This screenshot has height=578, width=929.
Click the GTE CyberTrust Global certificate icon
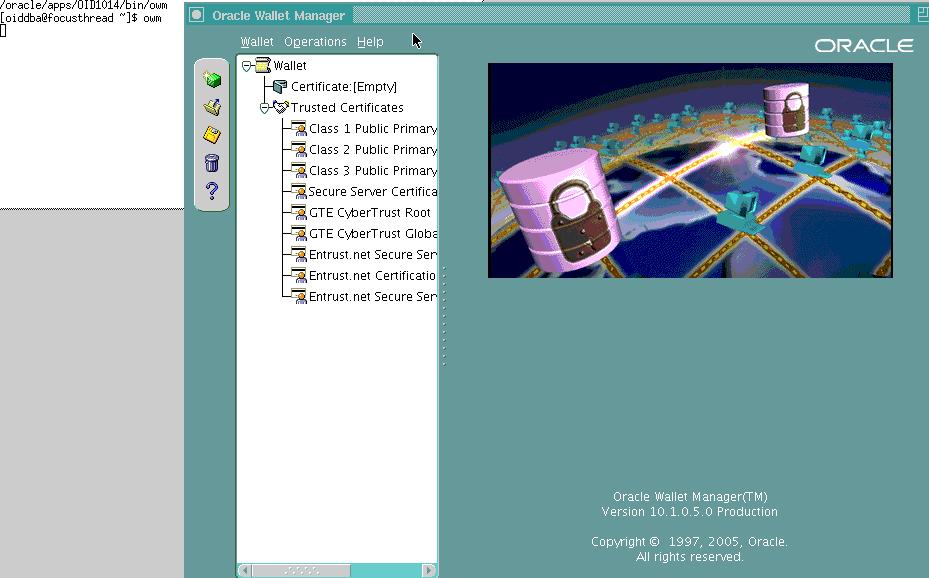click(x=299, y=234)
